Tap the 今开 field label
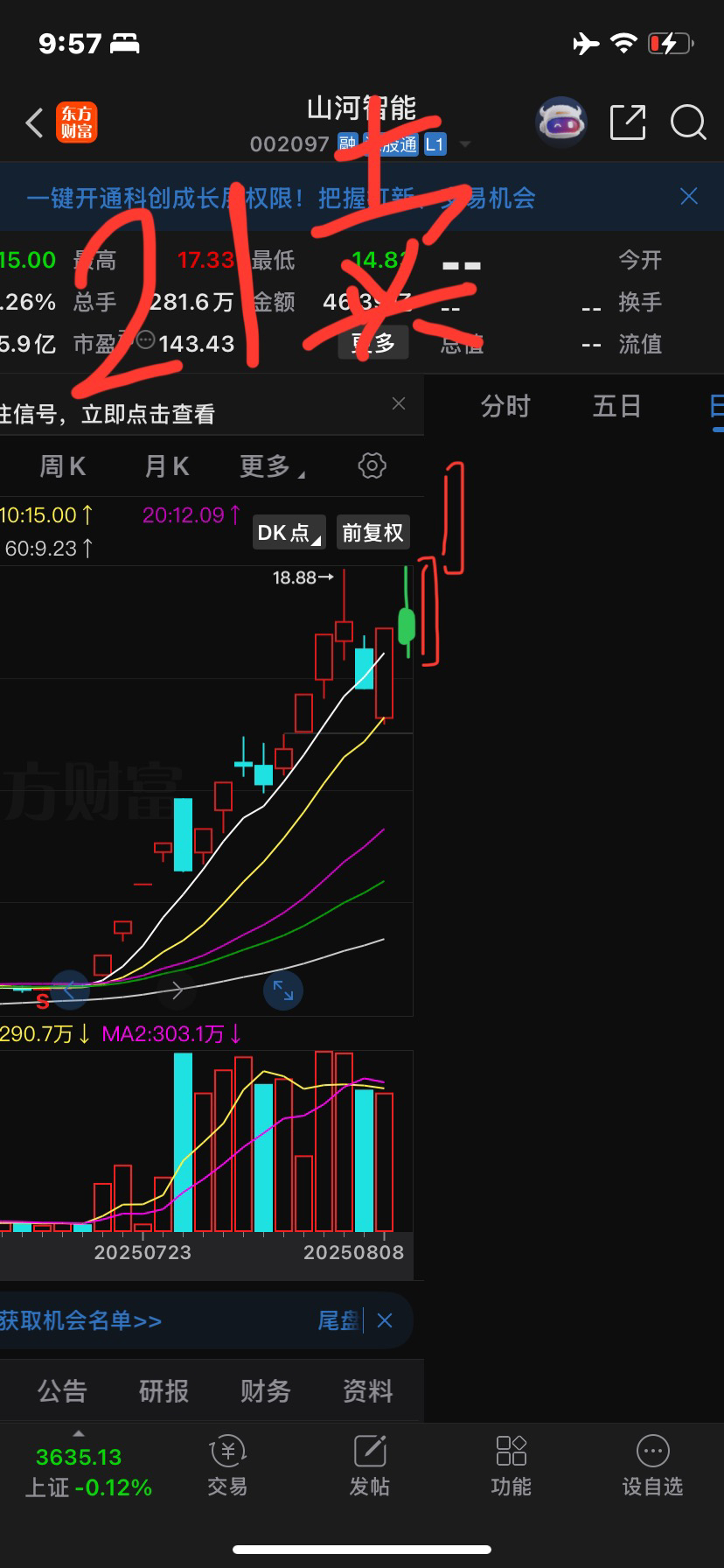This screenshot has height=1568, width=724. pyautogui.click(x=640, y=260)
